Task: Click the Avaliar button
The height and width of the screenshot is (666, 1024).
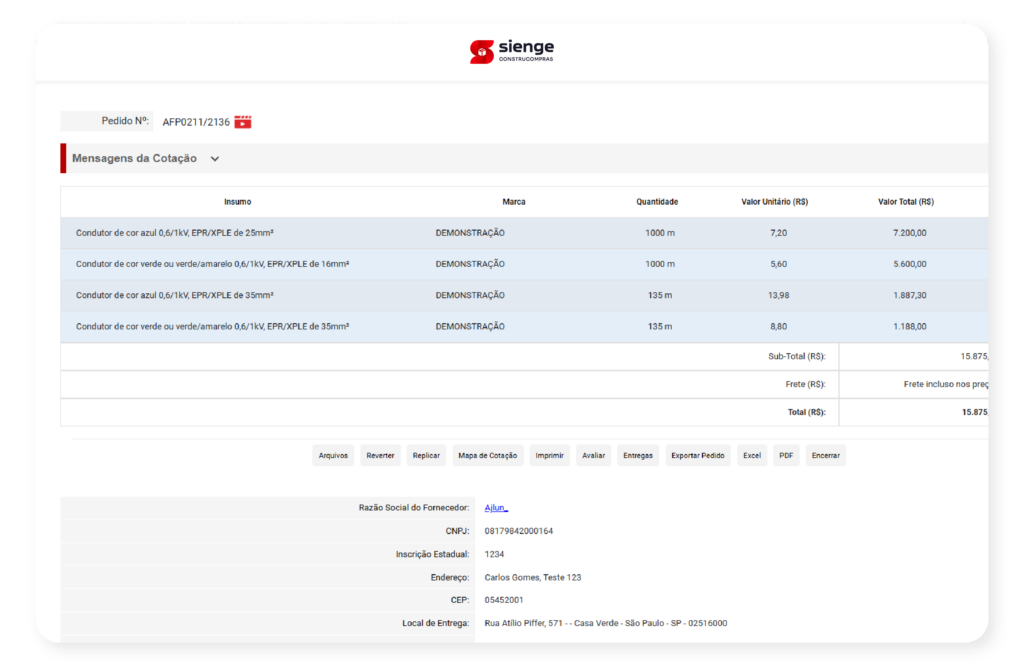Action: pos(594,456)
